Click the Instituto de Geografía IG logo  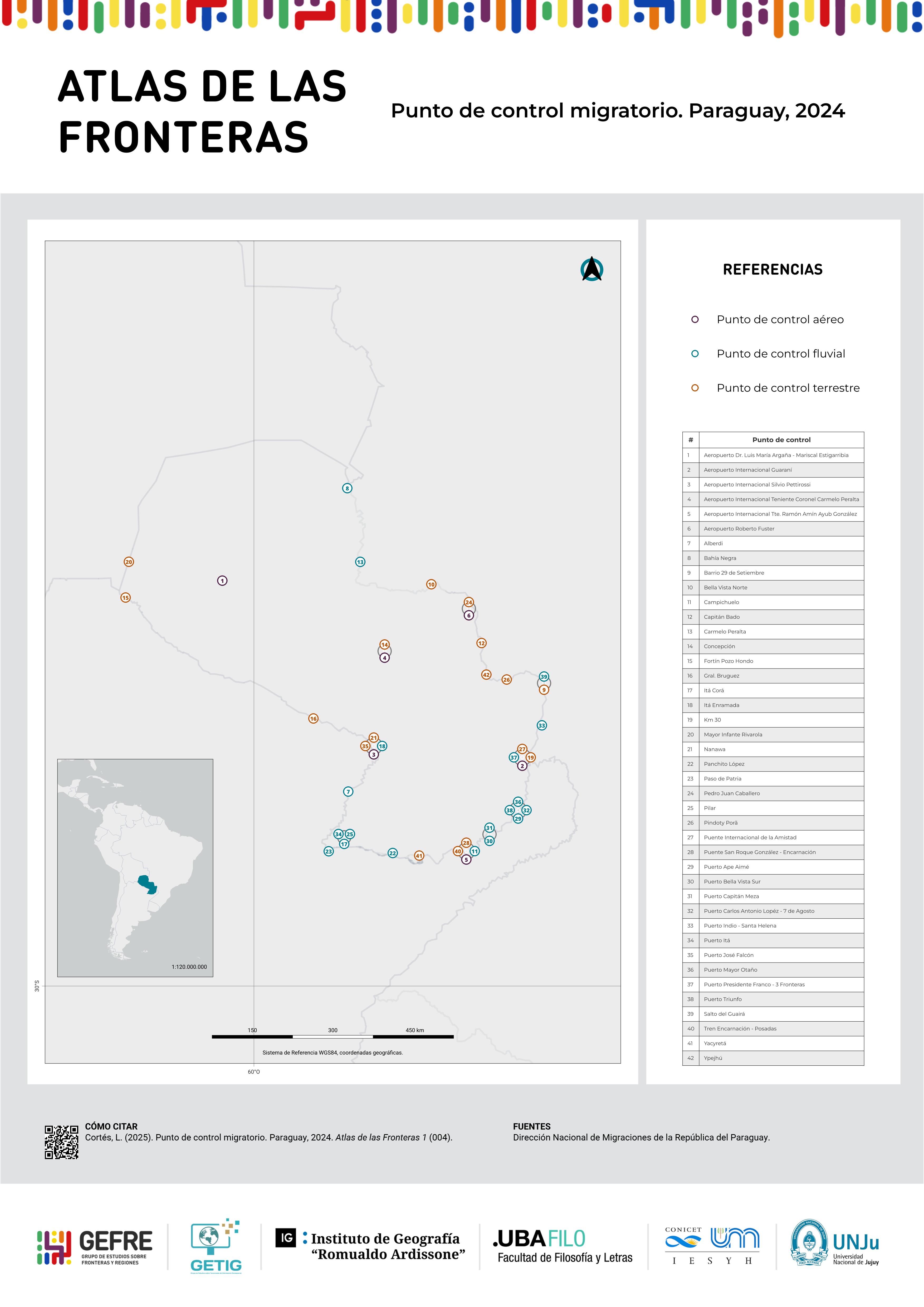(x=370, y=1246)
